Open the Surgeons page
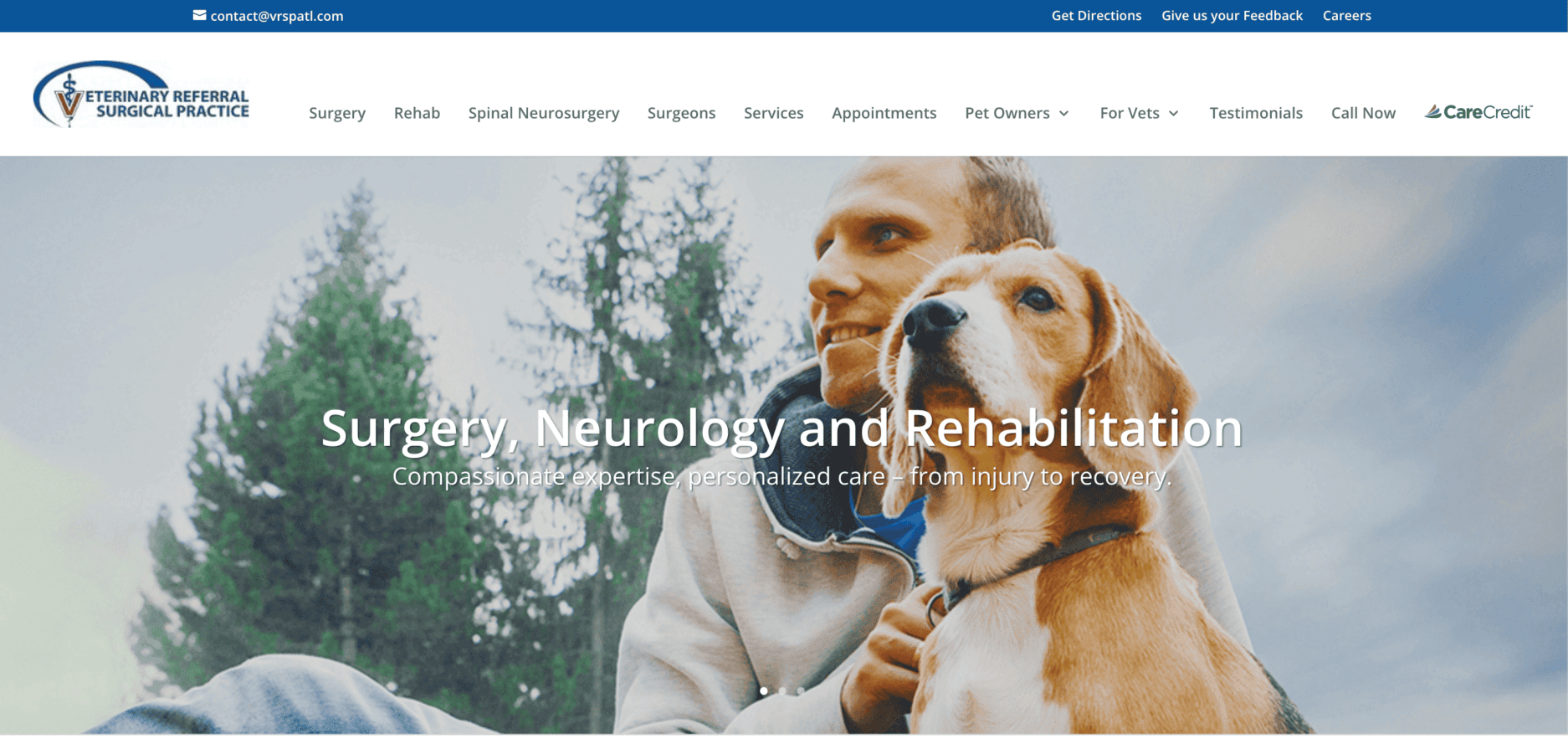The height and width of the screenshot is (739, 1568). 681,113
